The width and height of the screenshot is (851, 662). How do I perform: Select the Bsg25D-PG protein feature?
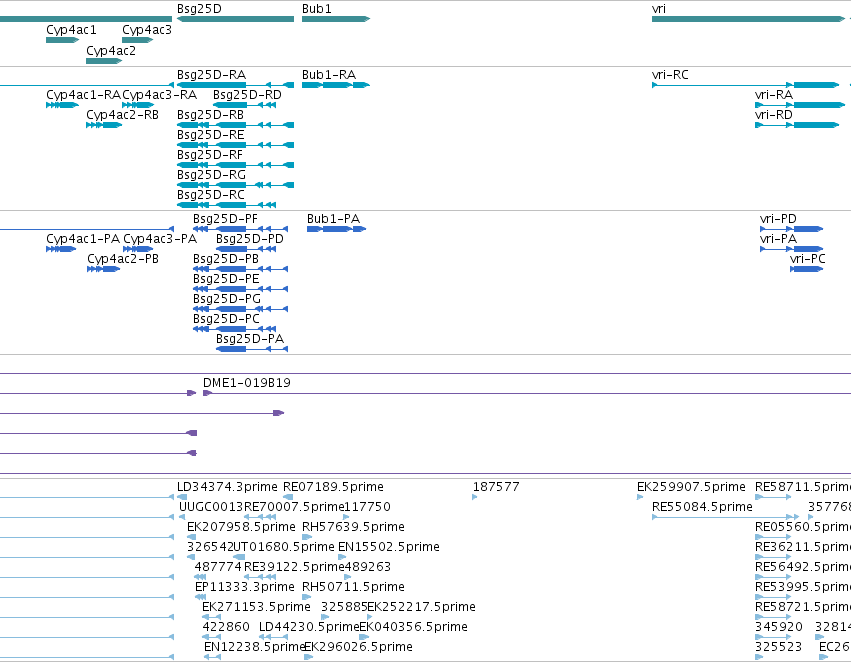tap(240, 309)
